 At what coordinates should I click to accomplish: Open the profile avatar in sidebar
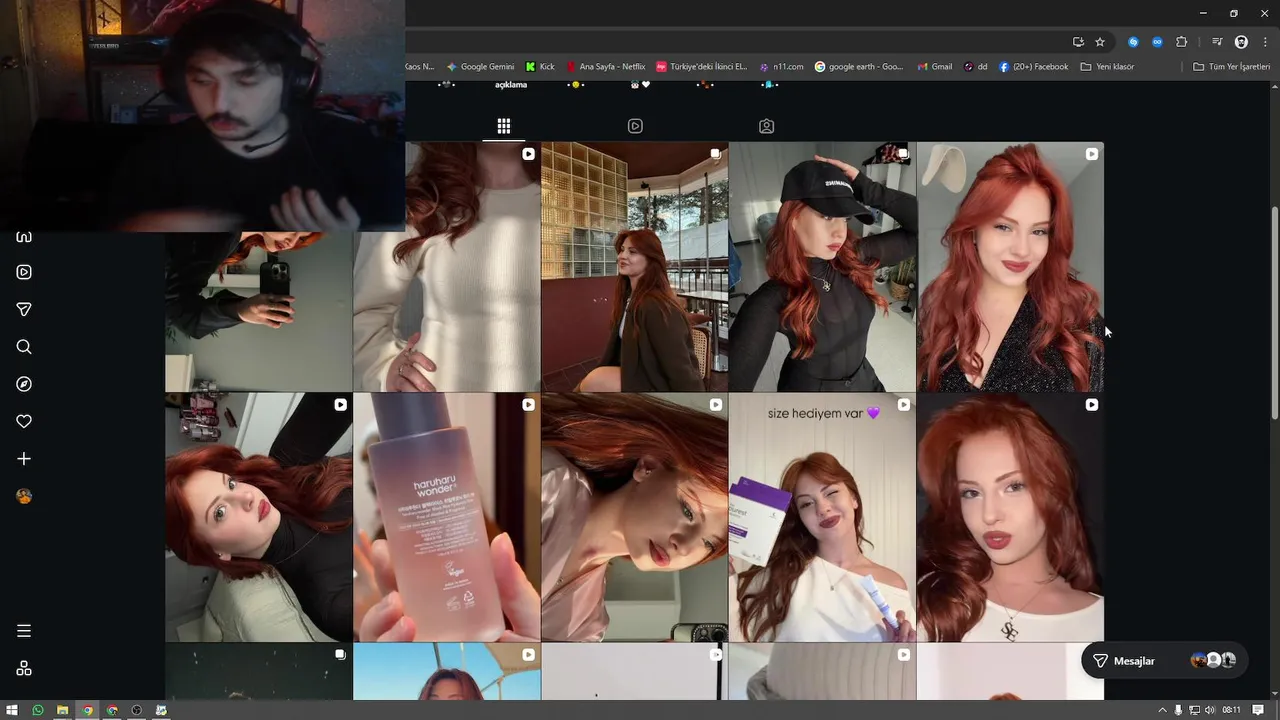coord(24,496)
